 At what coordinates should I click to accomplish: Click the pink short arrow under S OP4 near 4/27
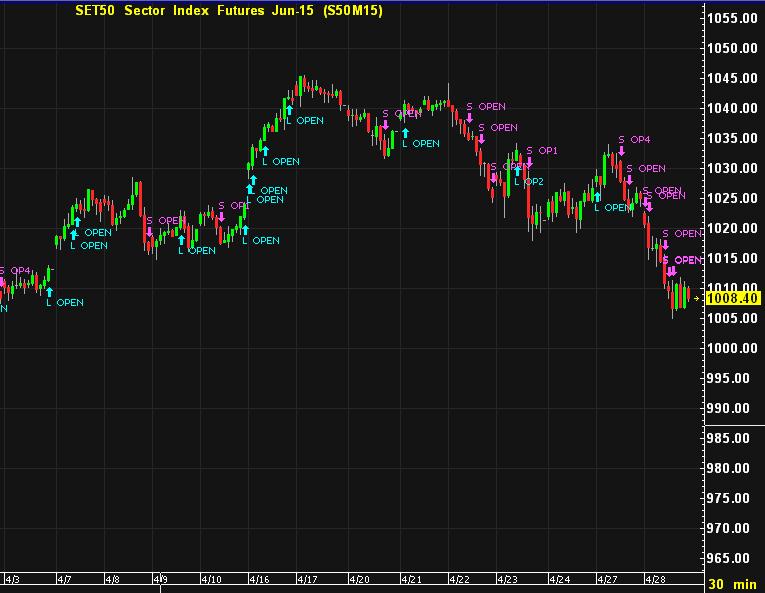620,151
